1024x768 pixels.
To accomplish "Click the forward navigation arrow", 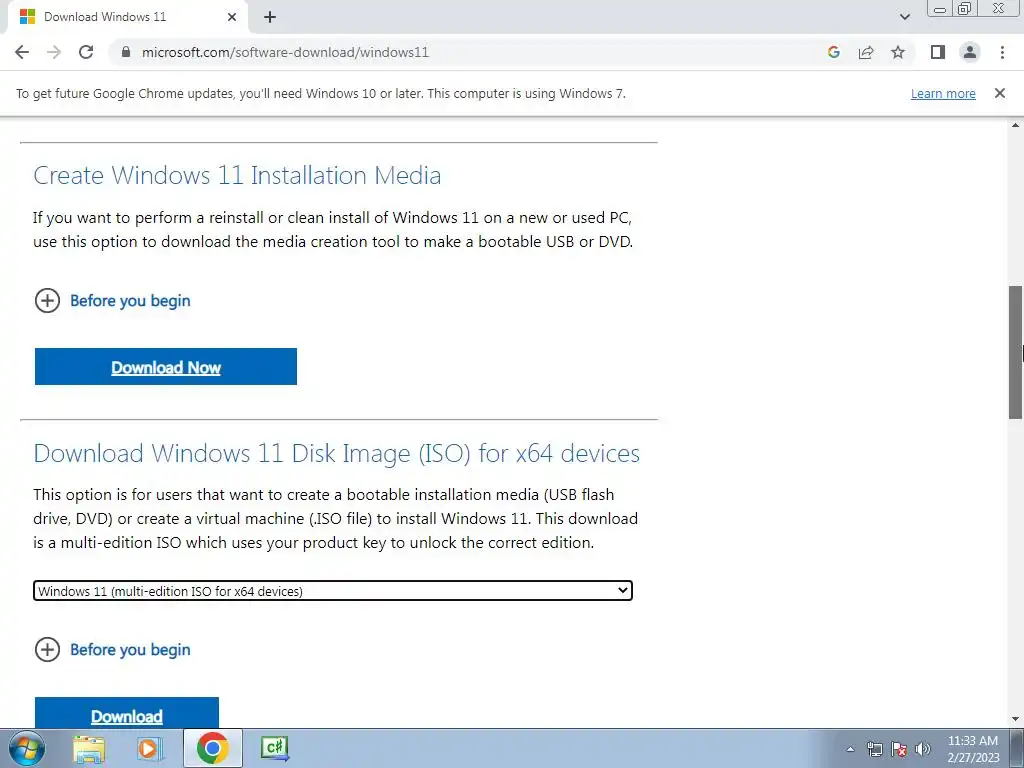I will pyautogui.click(x=54, y=52).
